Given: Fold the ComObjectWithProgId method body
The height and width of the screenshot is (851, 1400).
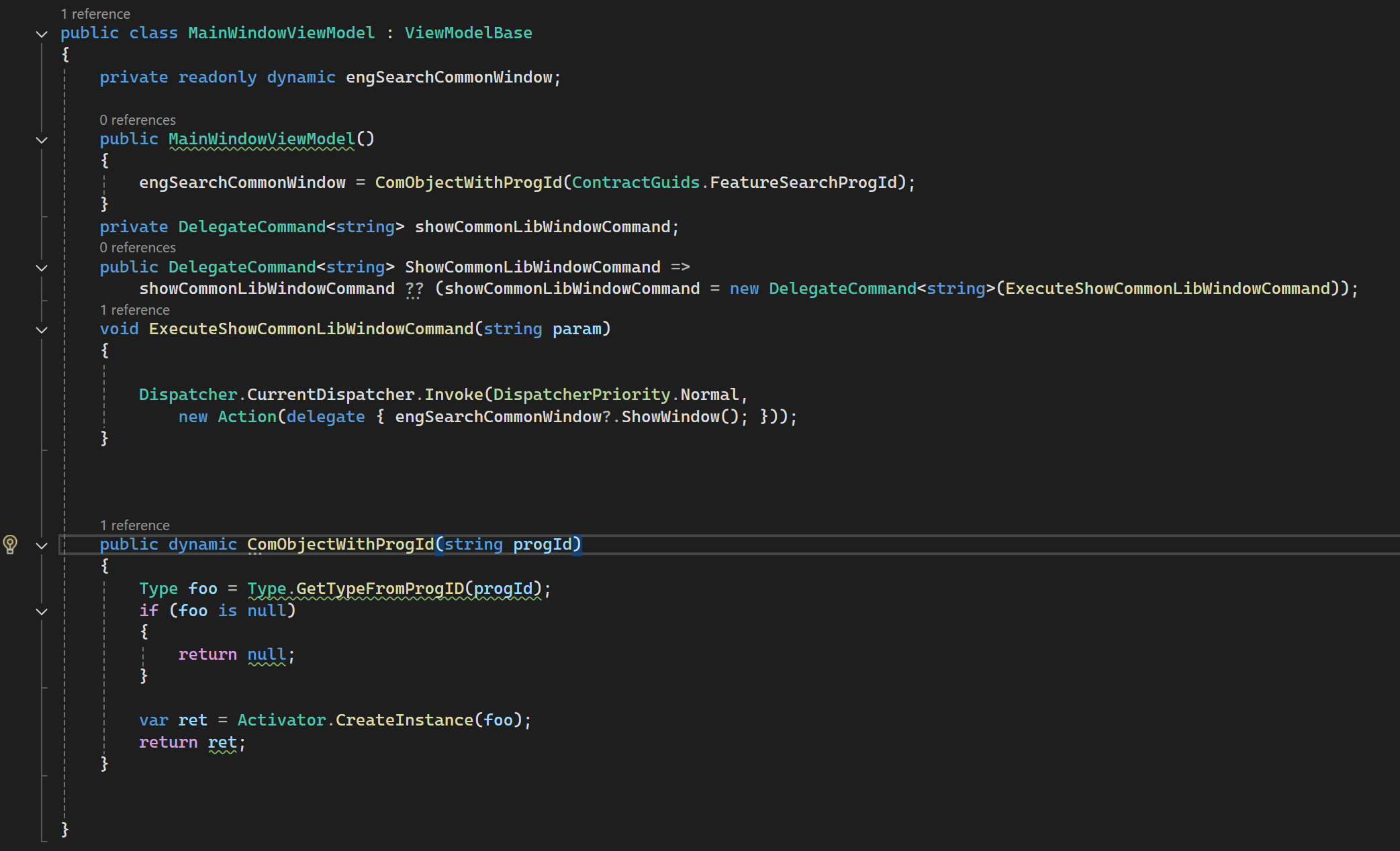Looking at the screenshot, I should point(42,546).
